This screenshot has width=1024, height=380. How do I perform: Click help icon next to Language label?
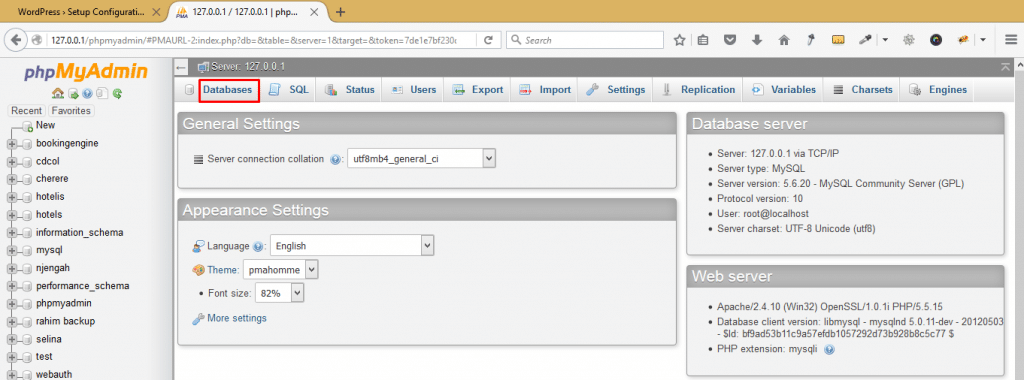point(258,247)
